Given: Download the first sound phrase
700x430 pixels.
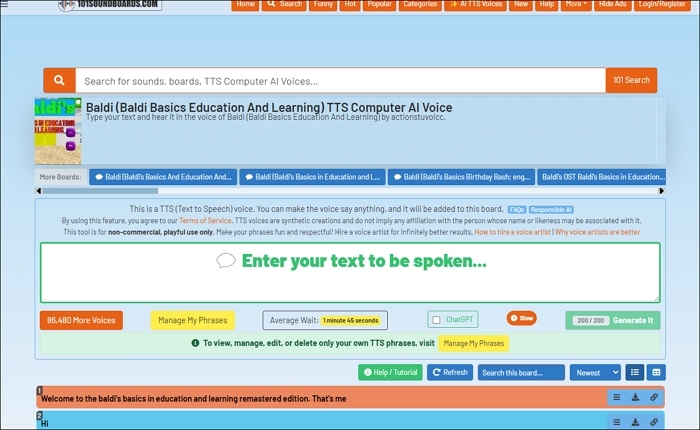Looking at the screenshot, I should (x=635, y=397).
